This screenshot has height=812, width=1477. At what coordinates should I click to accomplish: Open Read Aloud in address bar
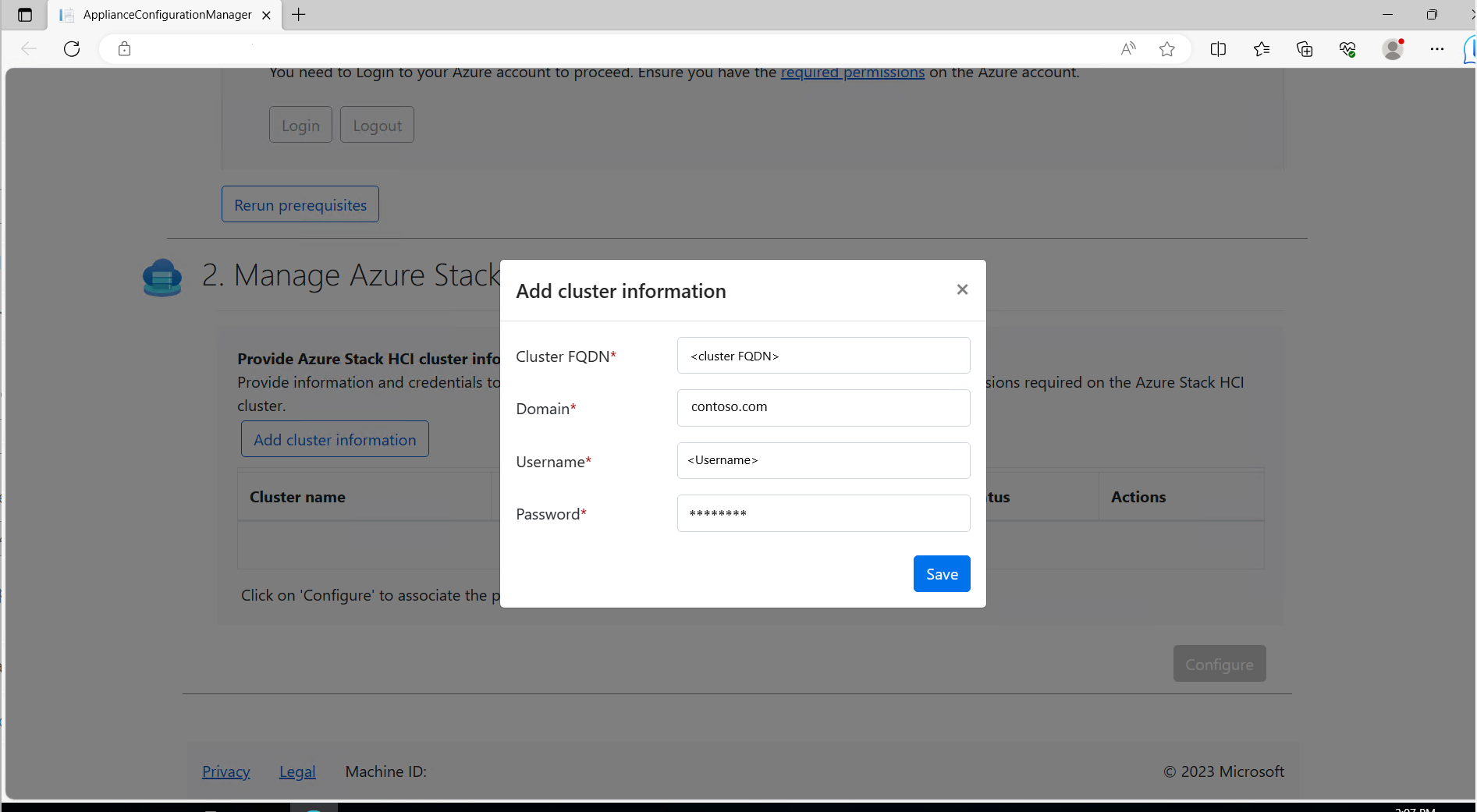pyautogui.click(x=1128, y=49)
